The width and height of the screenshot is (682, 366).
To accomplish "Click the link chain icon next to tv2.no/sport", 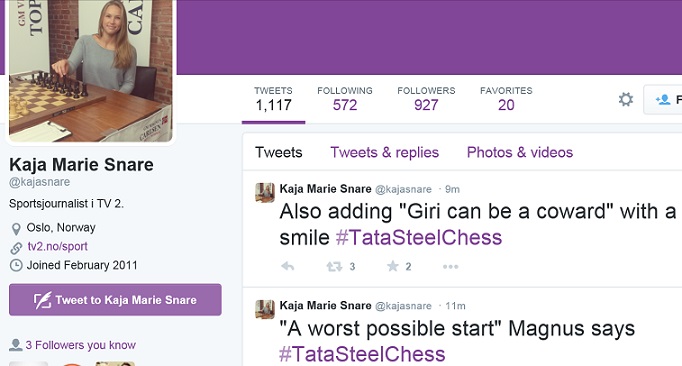I will click(x=16, y=248).
